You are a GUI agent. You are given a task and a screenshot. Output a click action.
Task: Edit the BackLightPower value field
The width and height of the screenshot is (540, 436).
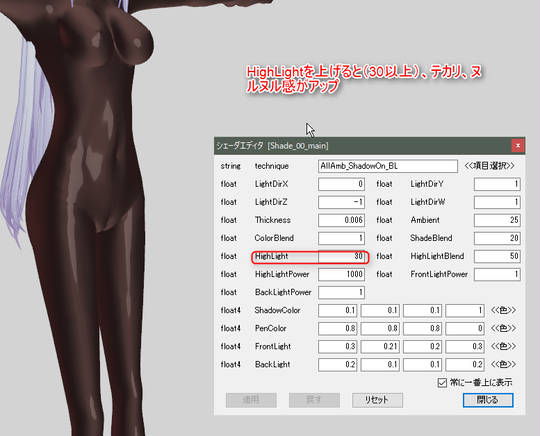coord(341,292)
